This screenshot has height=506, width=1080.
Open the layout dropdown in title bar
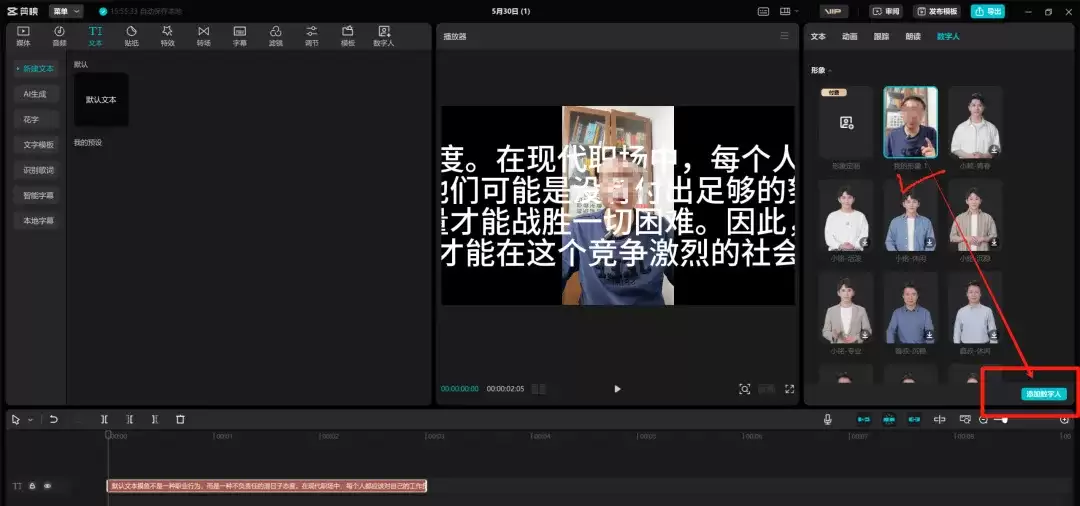(789, 12)
